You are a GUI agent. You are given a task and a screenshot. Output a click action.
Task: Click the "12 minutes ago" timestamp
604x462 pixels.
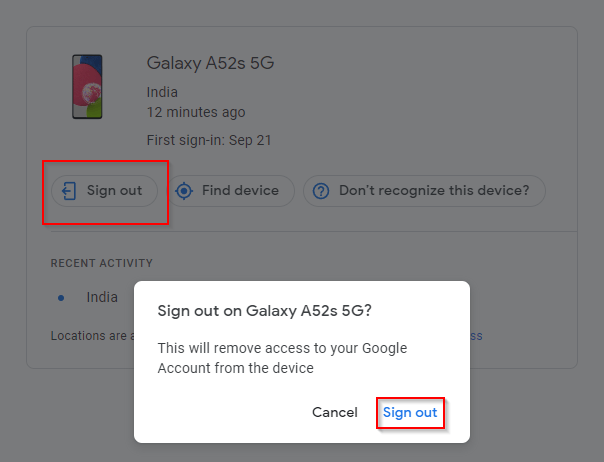(x=195, y=113)
